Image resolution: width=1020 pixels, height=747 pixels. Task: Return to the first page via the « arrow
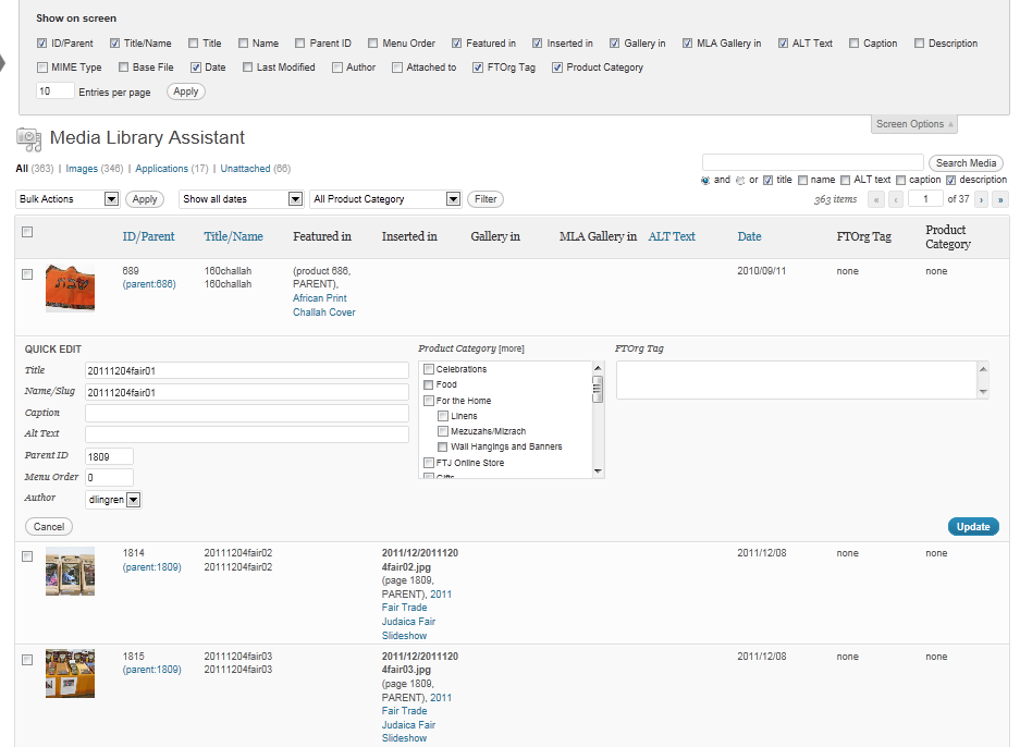click(877, 200)
